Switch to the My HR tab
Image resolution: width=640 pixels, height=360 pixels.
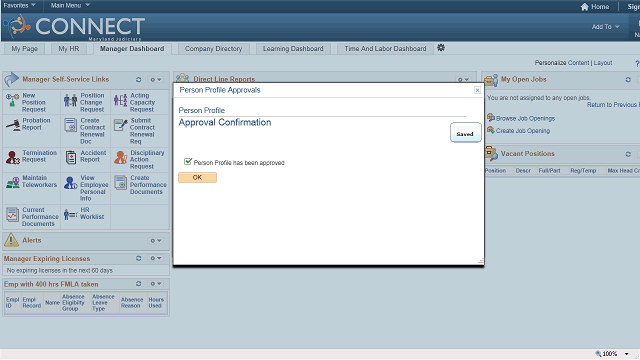[69, 49]
